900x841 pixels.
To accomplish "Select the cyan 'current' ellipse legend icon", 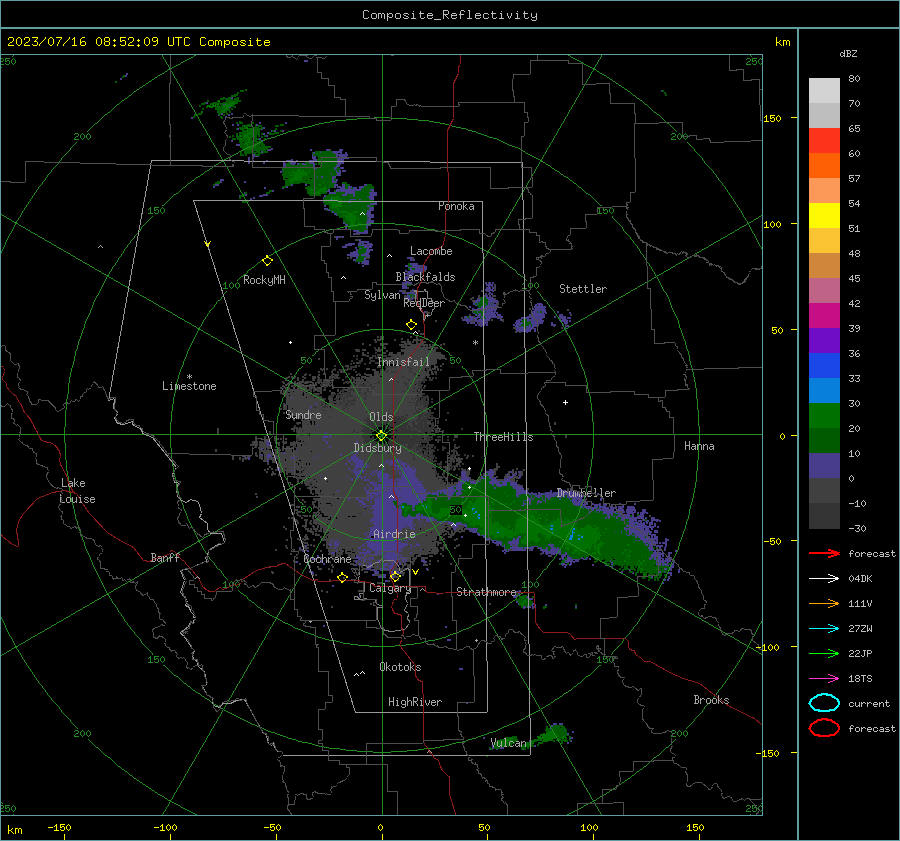I will pyautogui.click(x=824, y=703).
